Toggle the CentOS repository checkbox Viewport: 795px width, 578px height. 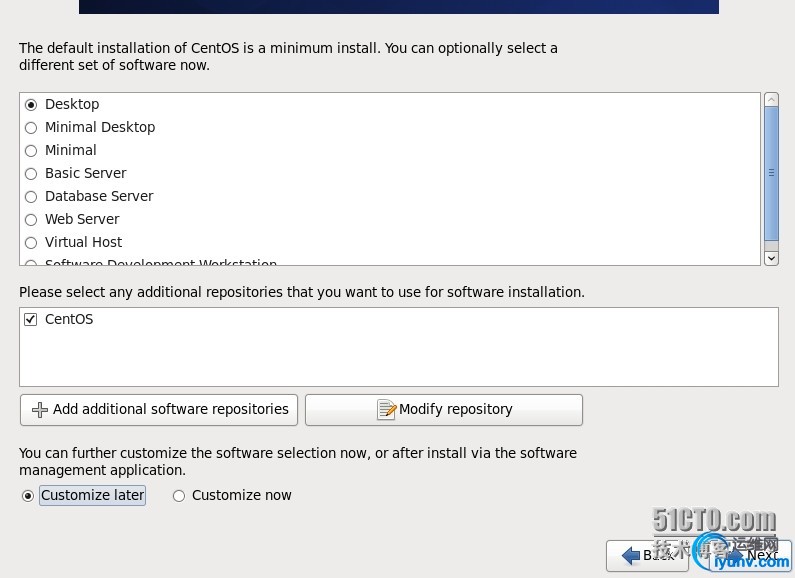pyautogui.click(x=31, y=320)
